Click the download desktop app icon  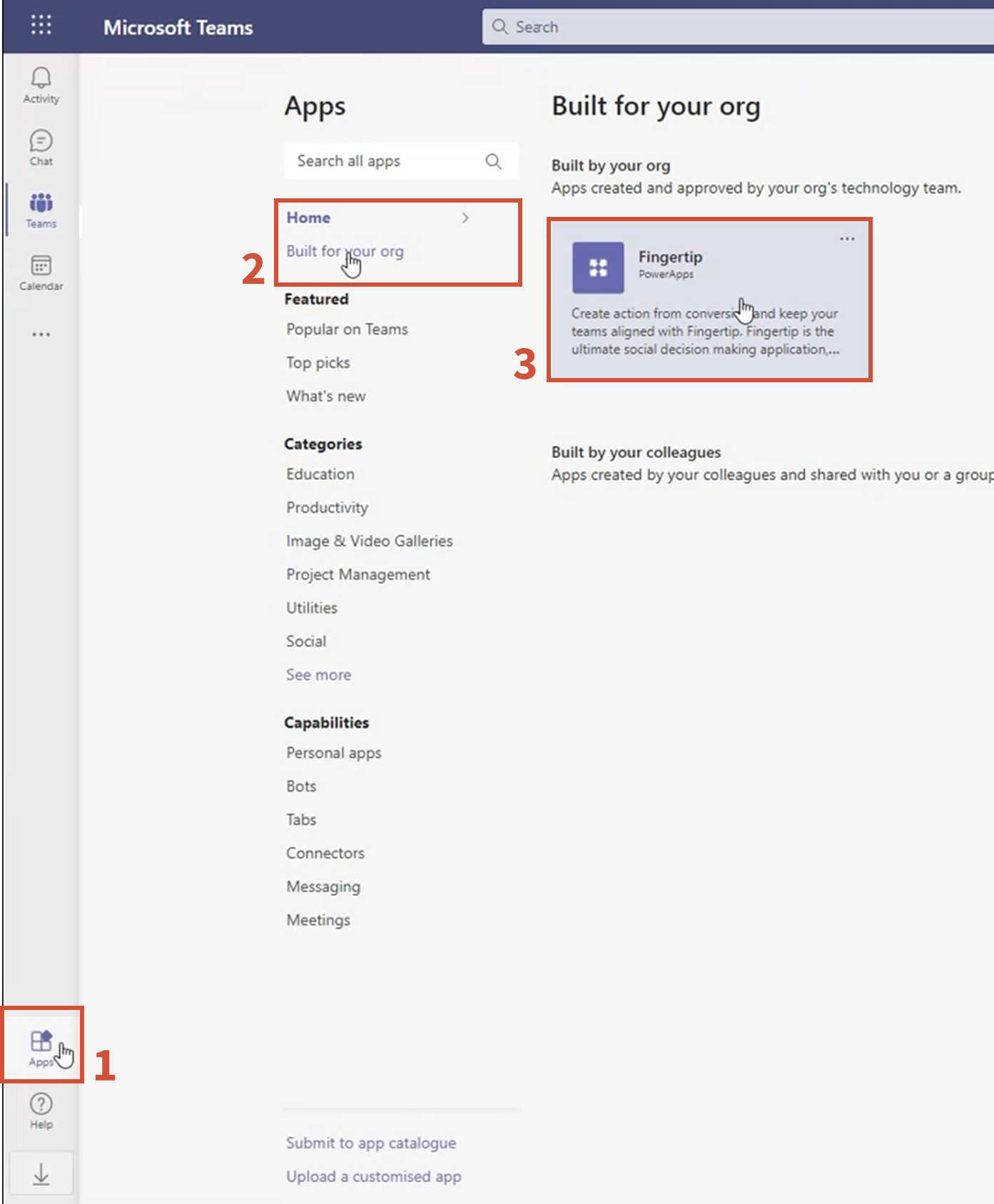(41, 1173)
